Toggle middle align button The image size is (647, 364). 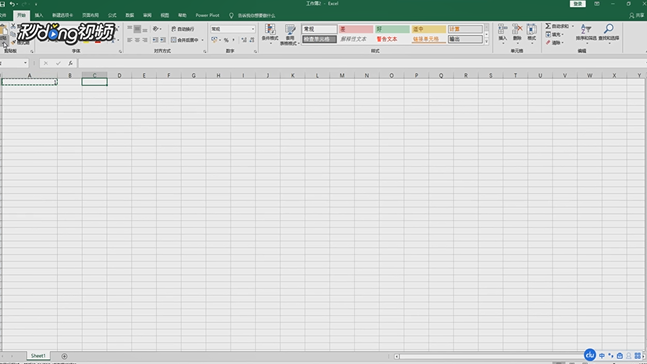pyautogui.click(x=137, y=29)
